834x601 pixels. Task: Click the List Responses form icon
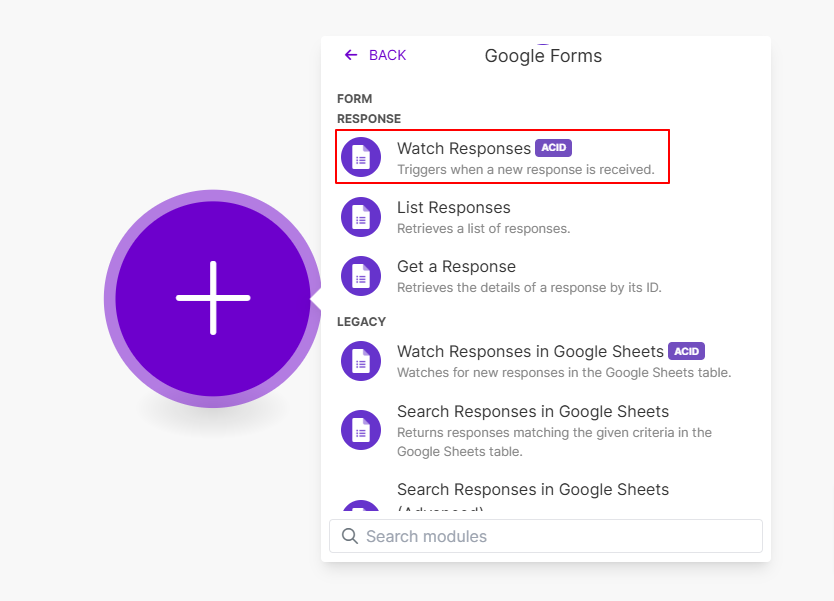tap(361, 217)
